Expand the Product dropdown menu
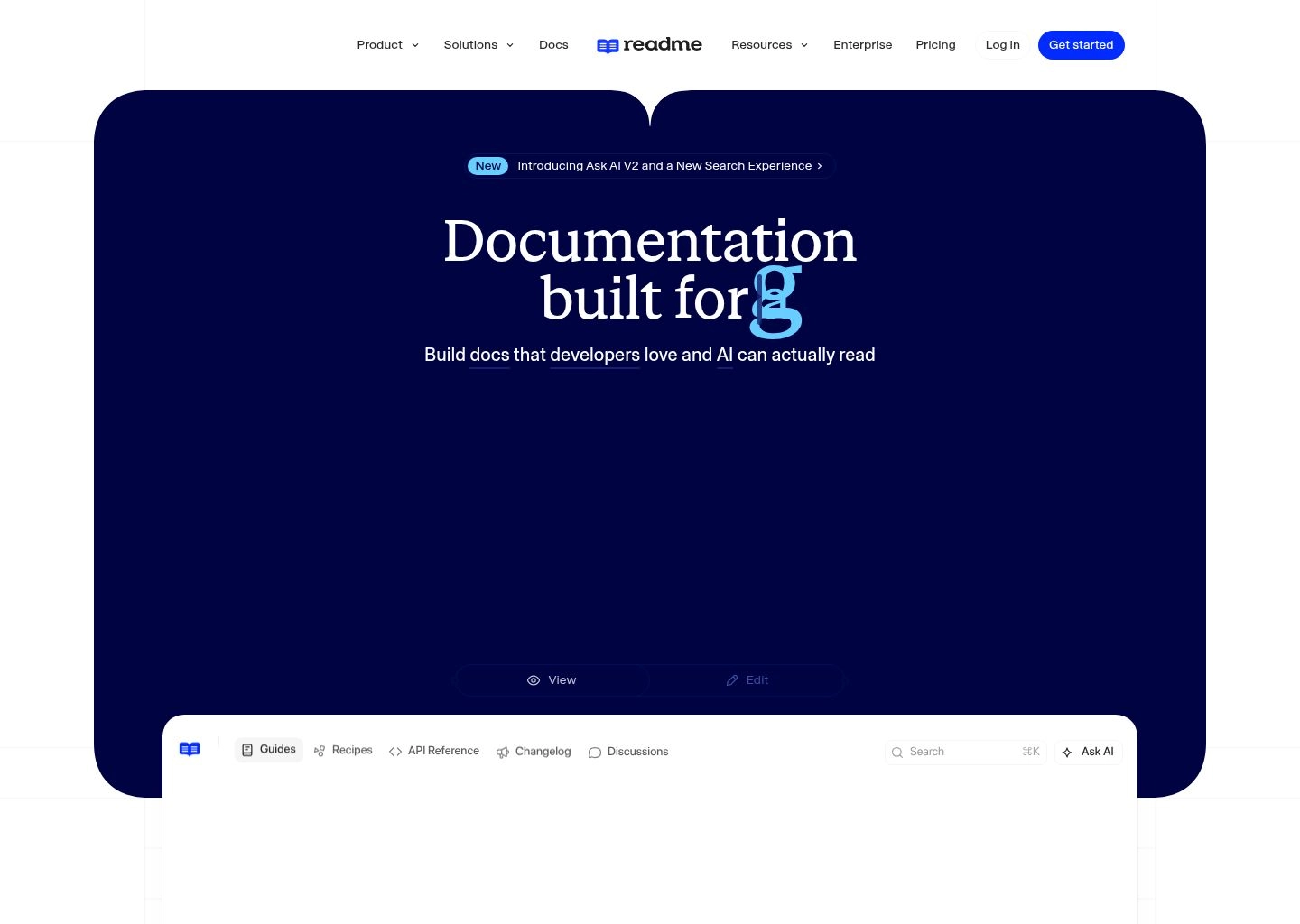Viewport: 1300px width, 924px height. 388,45
